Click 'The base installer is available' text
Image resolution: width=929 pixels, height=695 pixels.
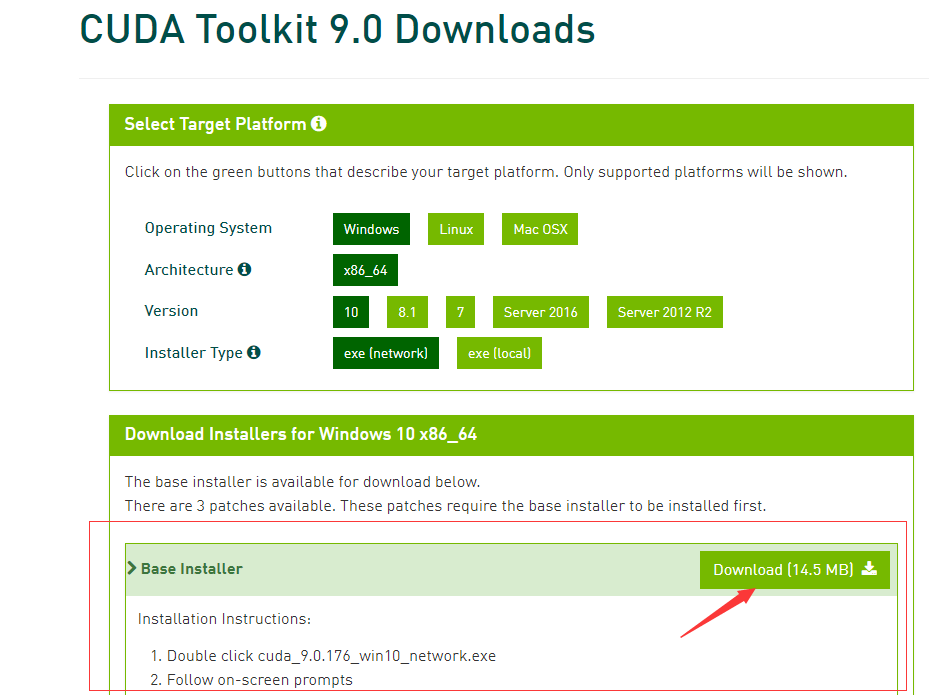pyautogui.click(x=302, y=482)
